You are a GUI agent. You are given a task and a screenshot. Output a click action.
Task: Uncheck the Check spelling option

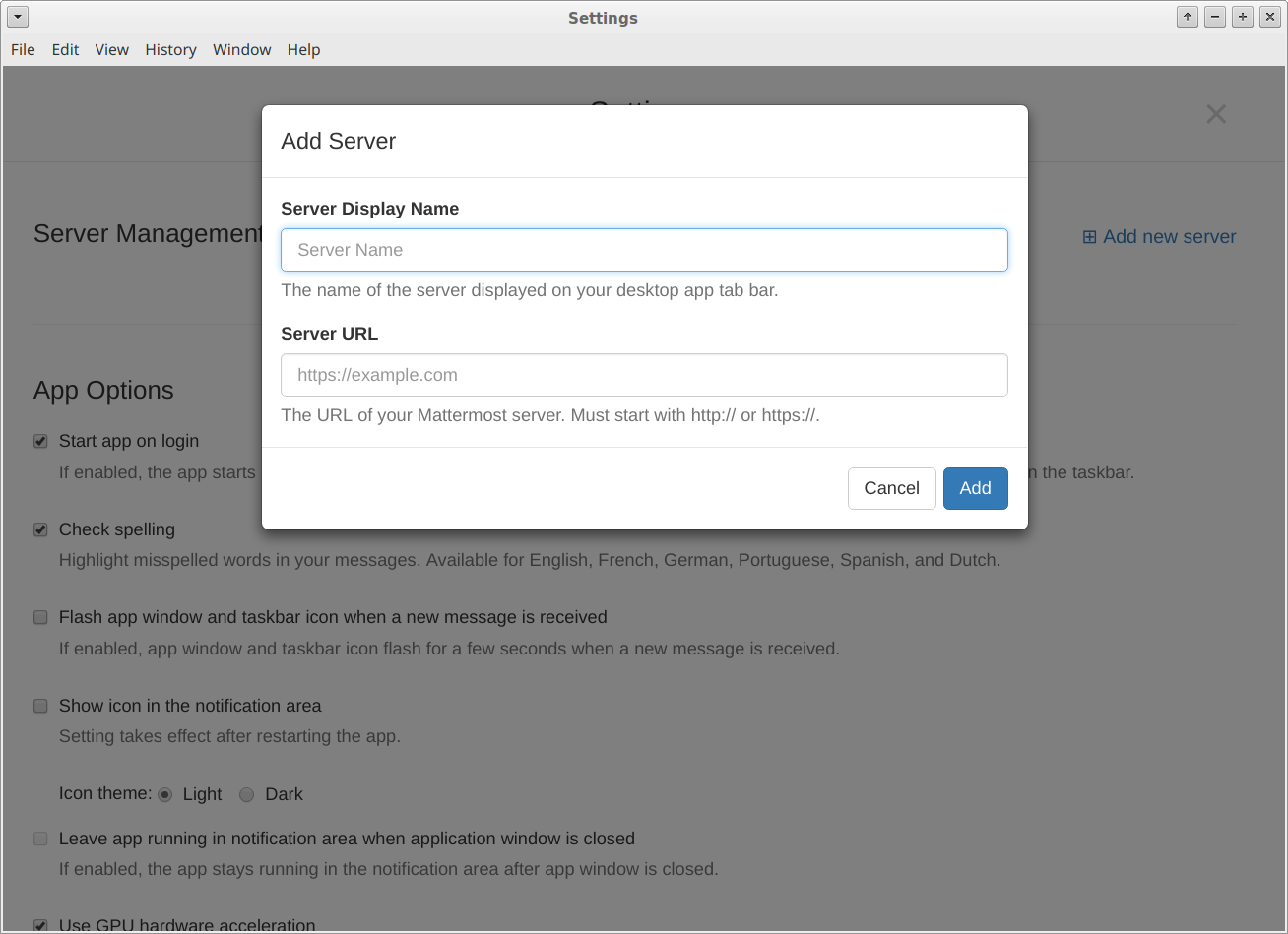point(40,529)
